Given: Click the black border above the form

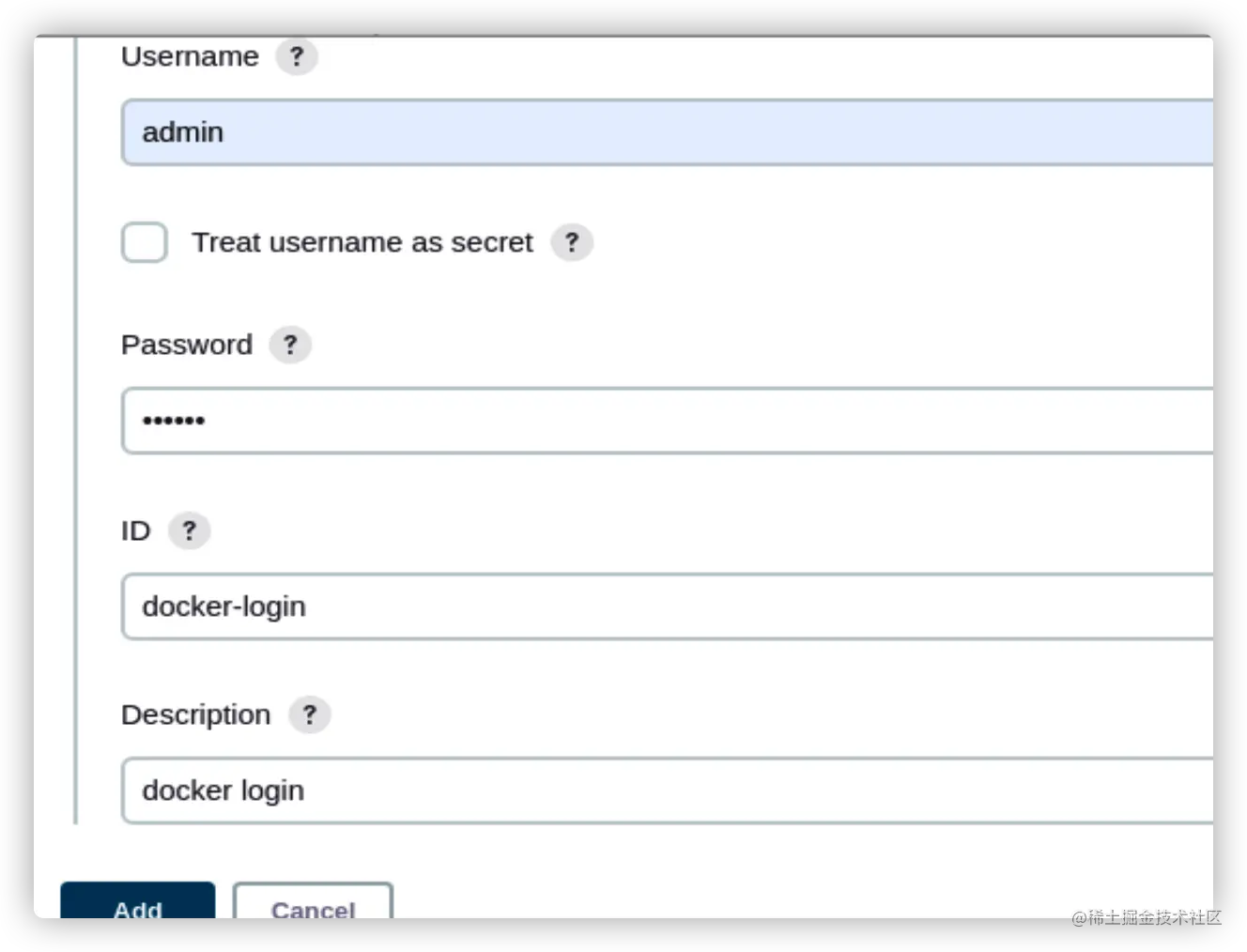Looking at the screenshot, I should pyautogui.click(x=623, y=16).
